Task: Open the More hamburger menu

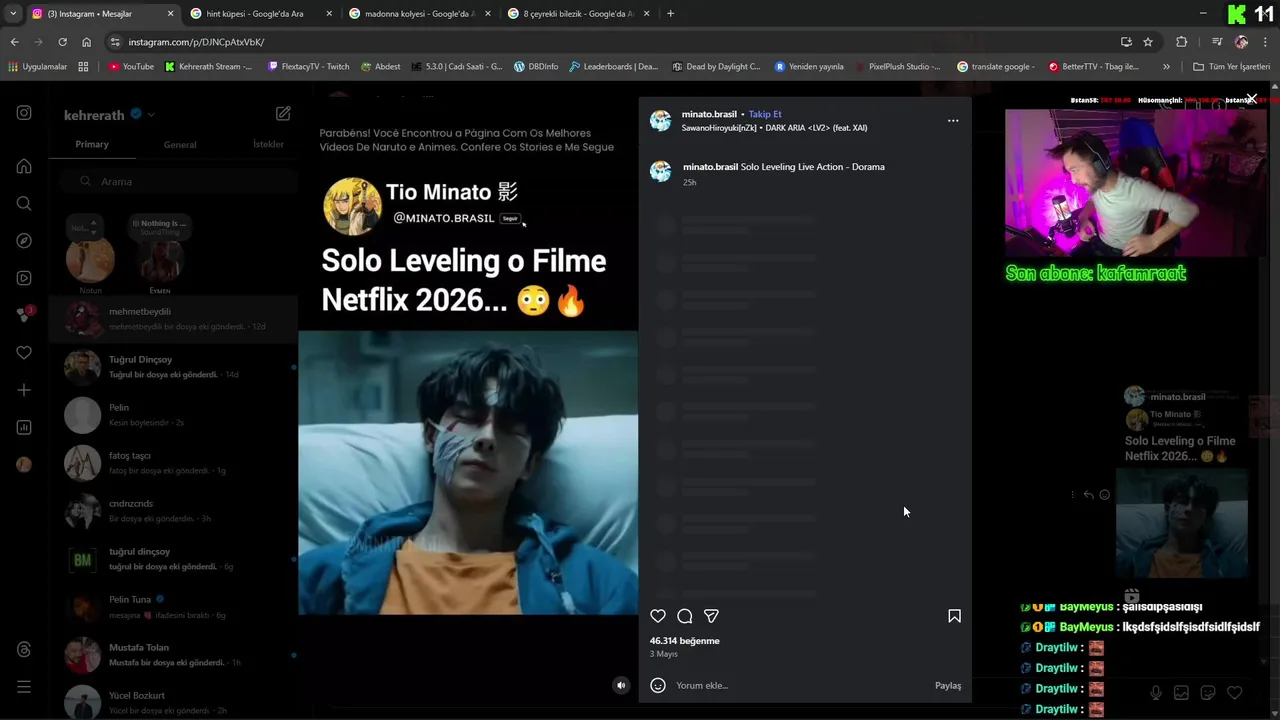Action: click(24, 687)
